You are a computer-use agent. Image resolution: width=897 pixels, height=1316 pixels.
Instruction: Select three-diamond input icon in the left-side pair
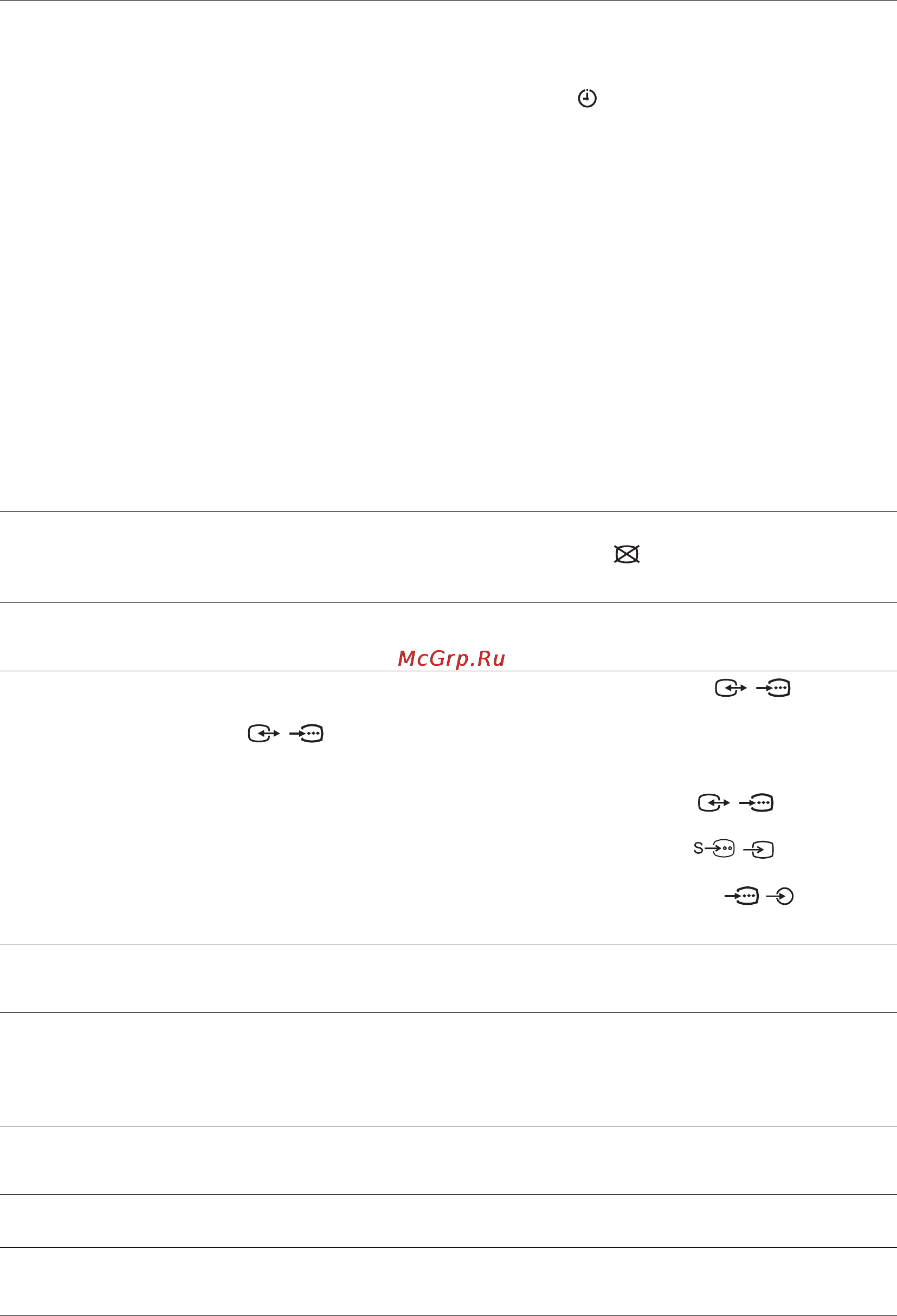pyautogui.click(x=307, y=734)
